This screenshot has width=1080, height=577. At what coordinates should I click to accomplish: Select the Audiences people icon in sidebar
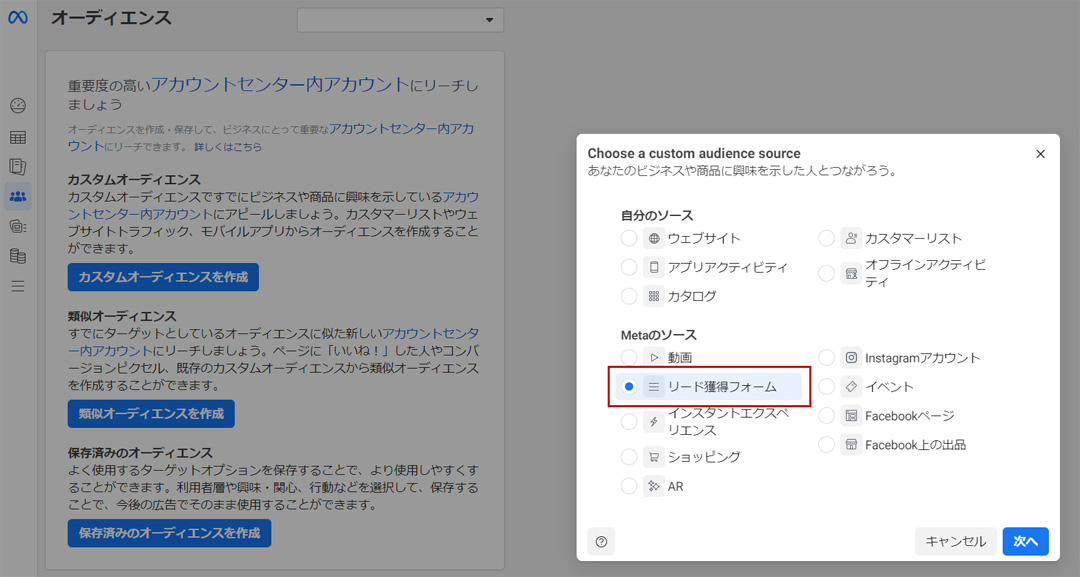point(18,196)
